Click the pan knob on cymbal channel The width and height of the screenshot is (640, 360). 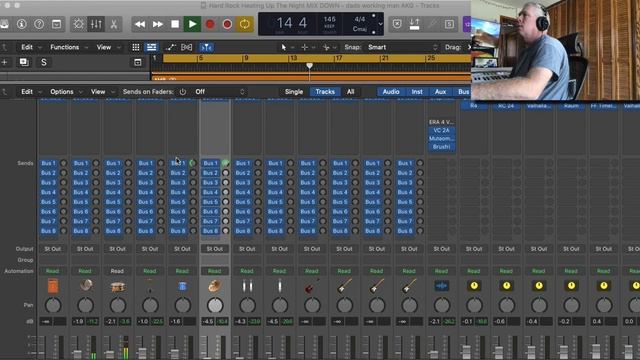click(x=215, y=305)
